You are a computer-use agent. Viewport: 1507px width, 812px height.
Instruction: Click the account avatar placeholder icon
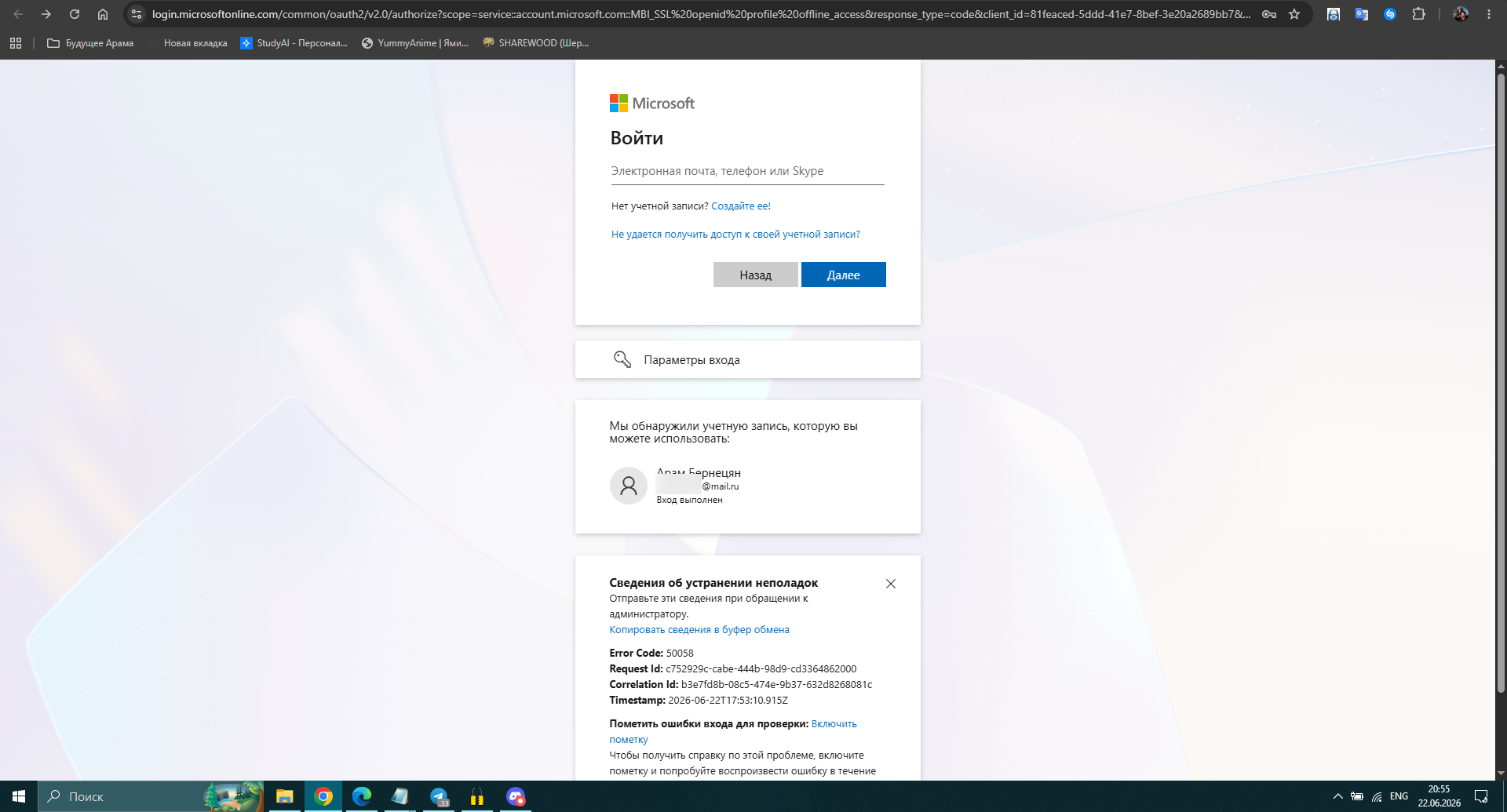click(x=629, y=486)
